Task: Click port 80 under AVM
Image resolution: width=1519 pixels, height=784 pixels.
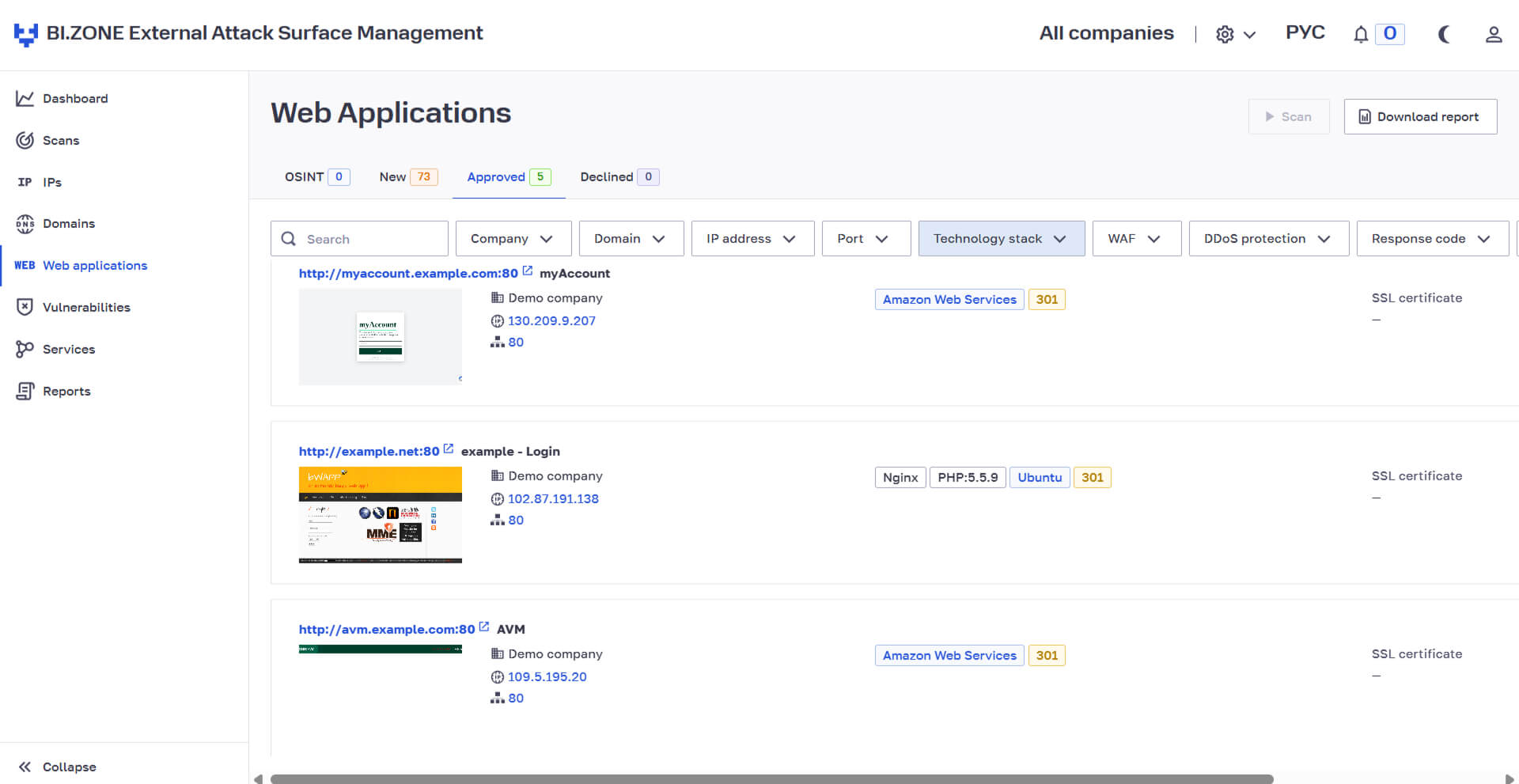Action: tap(516, 699)
